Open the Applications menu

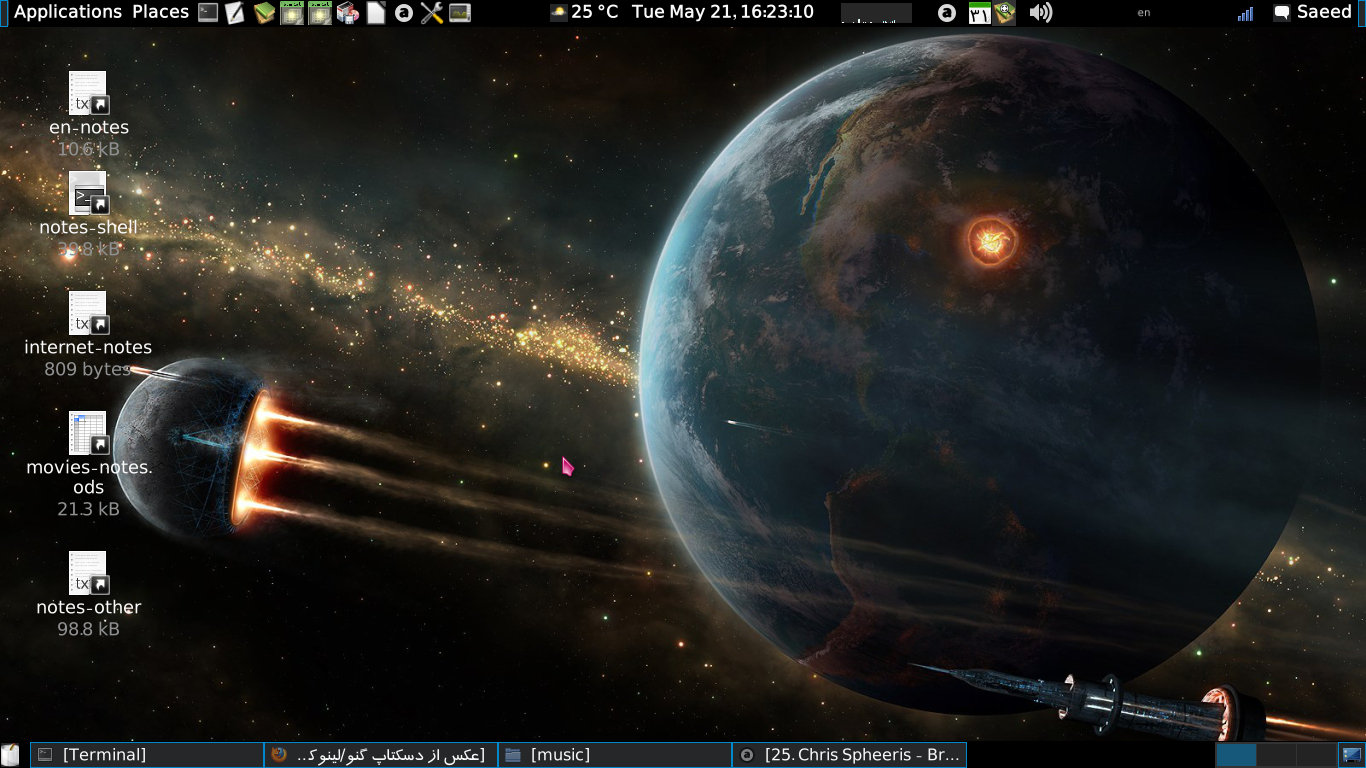click(68, 12)
